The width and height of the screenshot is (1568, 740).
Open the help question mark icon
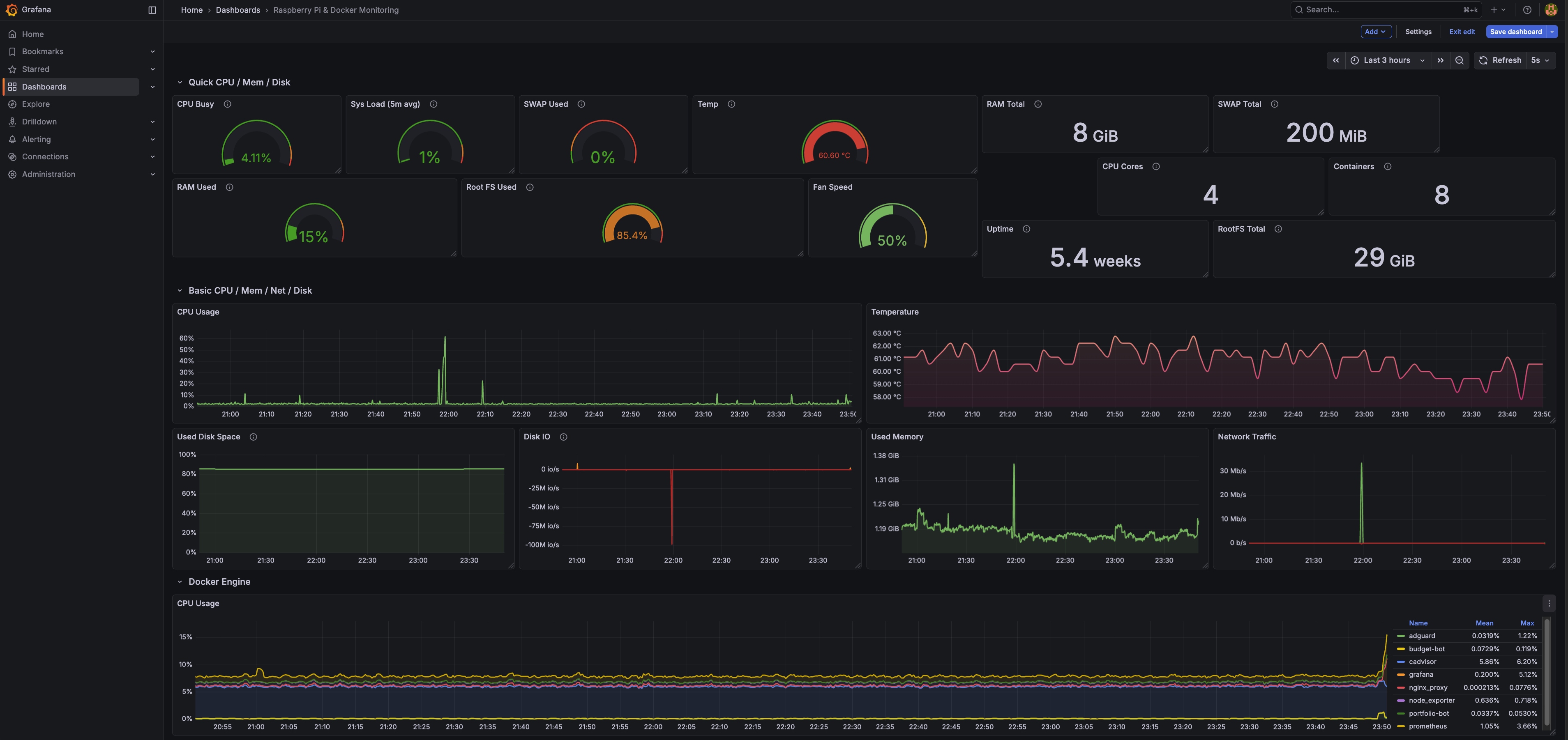1526,10
